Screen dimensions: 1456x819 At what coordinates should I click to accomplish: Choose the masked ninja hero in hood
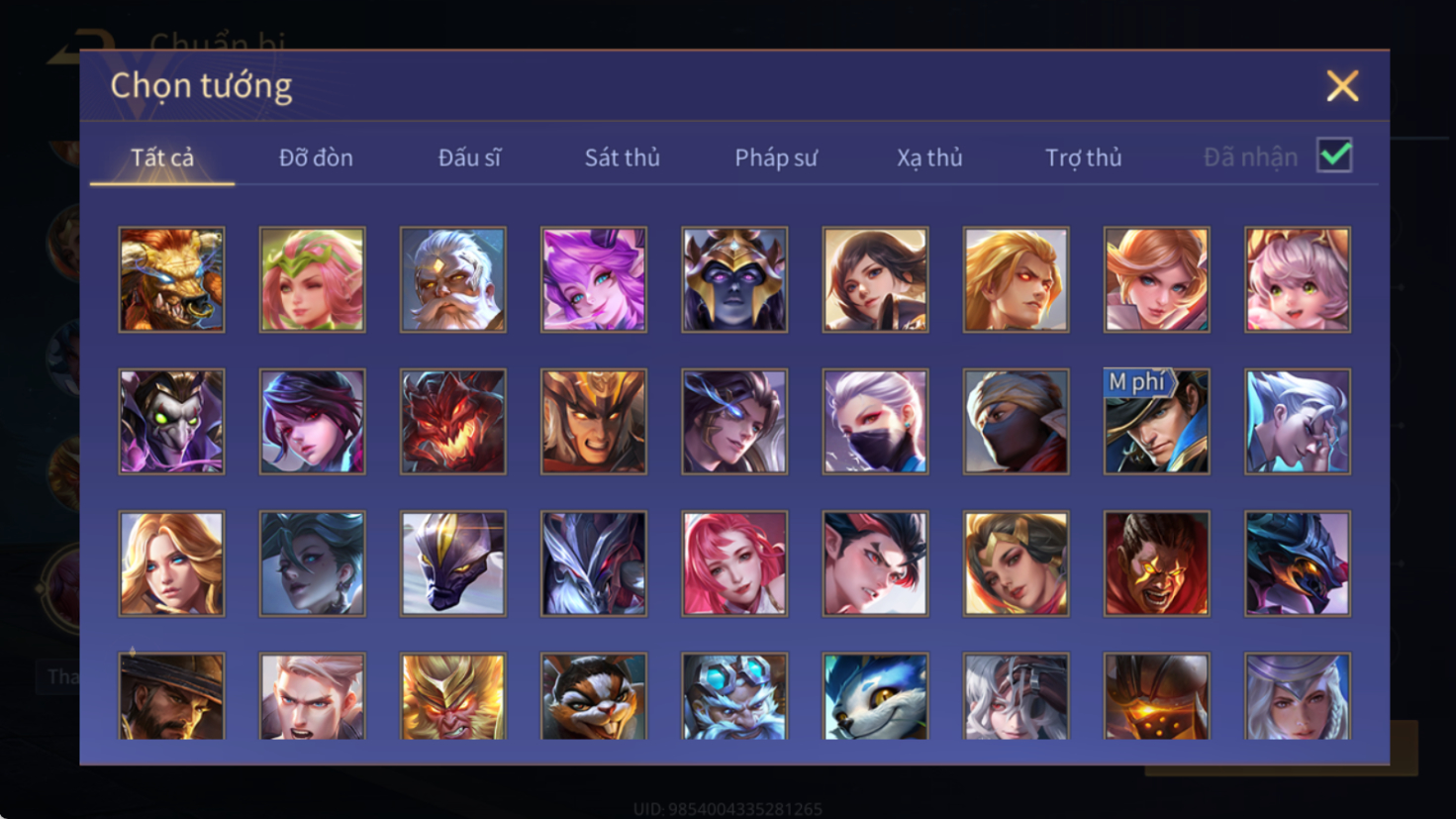coord(1016,421)
